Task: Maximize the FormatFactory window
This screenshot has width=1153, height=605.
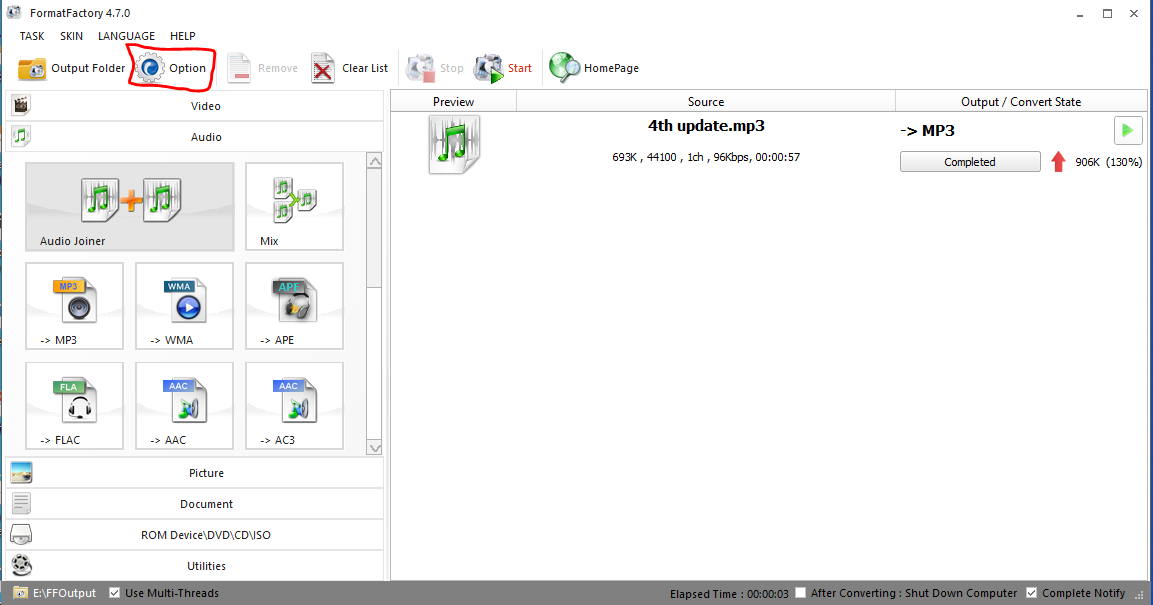Action: 1107,13
